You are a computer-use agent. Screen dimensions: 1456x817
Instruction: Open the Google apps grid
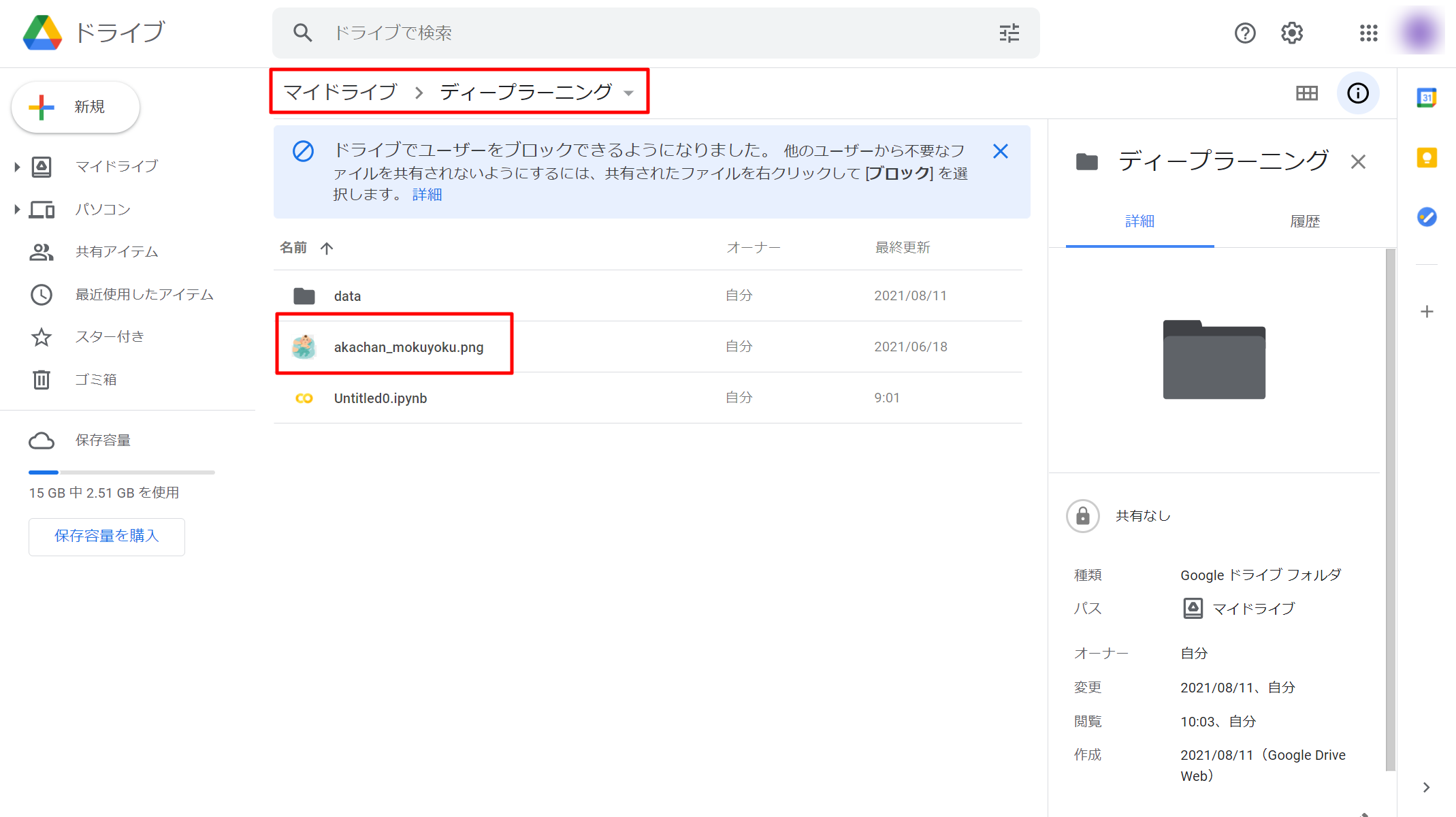coord(1368,33)
